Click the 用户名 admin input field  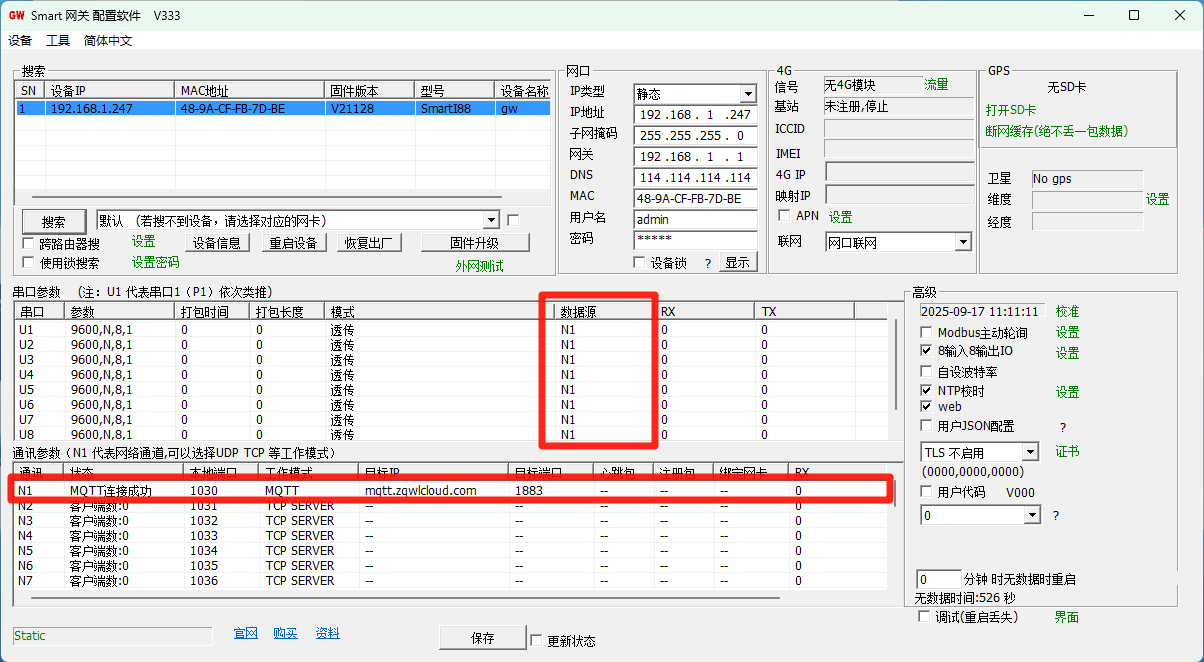click(695, 219)
